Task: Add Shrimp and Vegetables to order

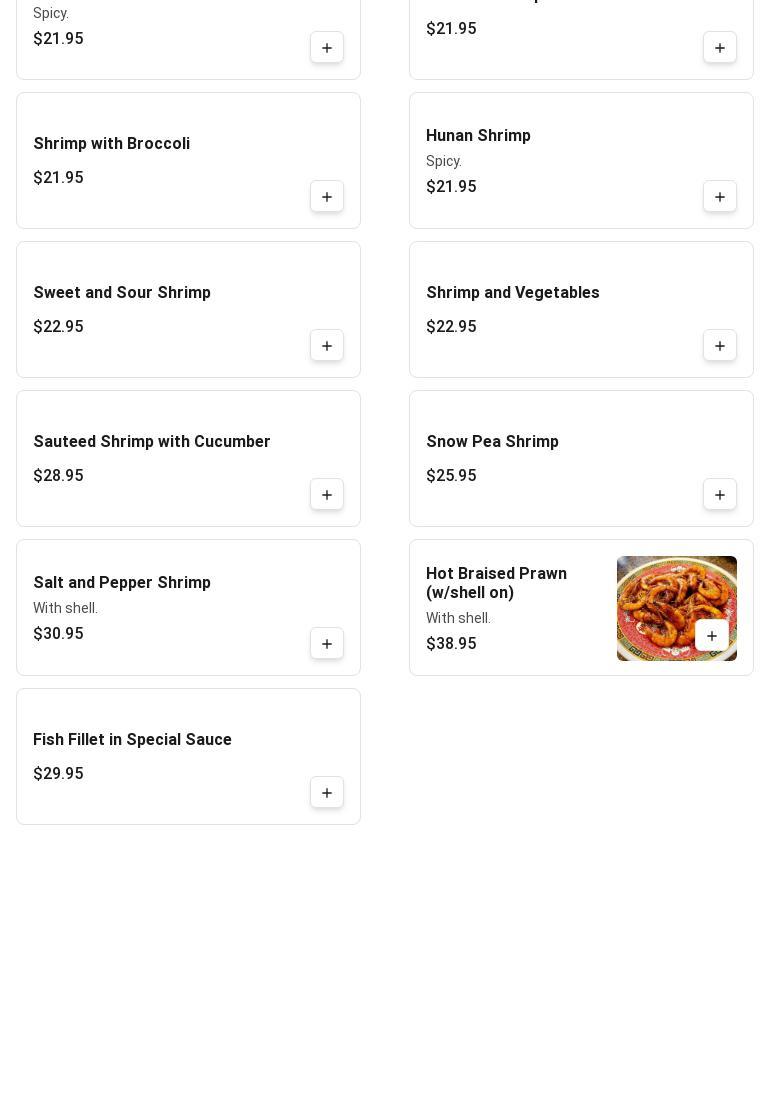Action: pos(719,346)
